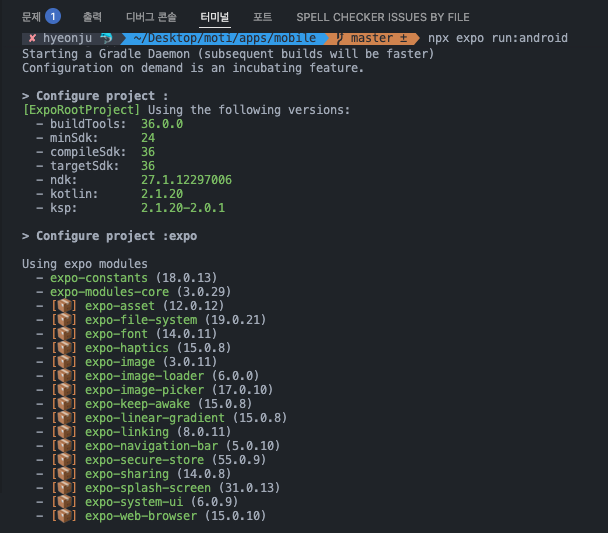Open the 포트 ports tab
Screen dimensions: 608x533
(263, 17)
